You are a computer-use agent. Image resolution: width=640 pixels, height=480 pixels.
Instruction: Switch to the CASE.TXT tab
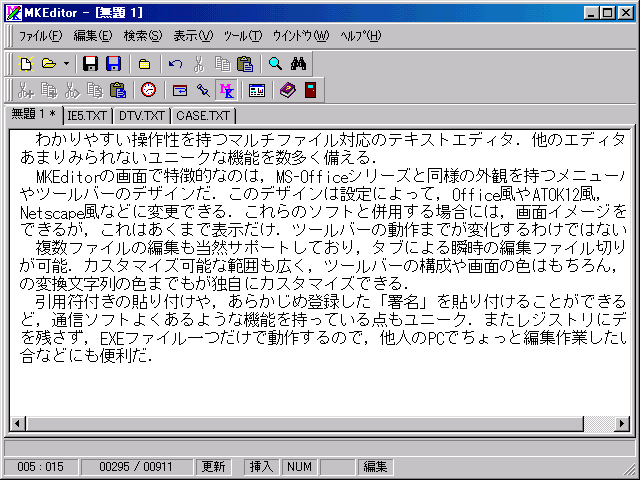203,116
